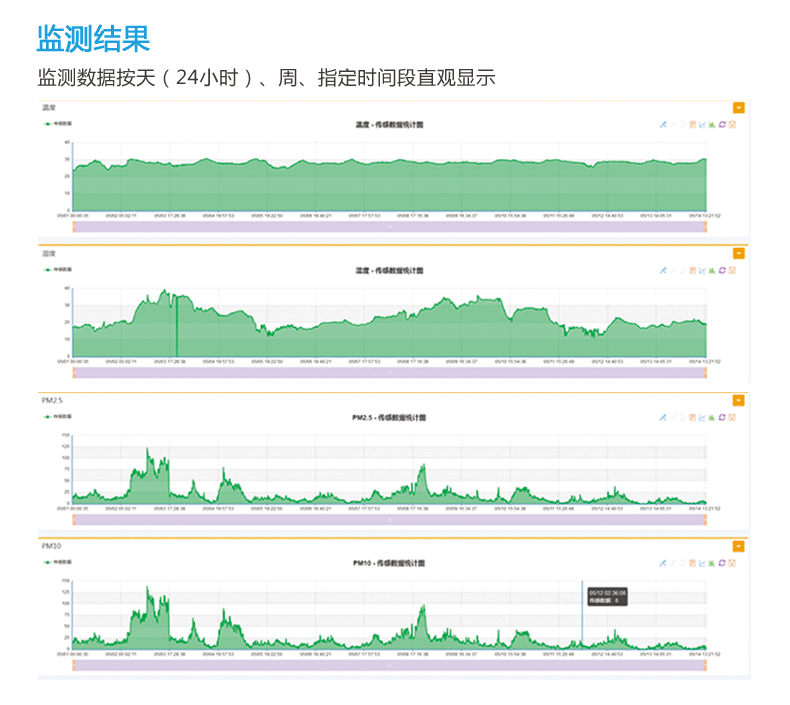Collapse the PM10 panel with orange button

click(x=738, y=546)
